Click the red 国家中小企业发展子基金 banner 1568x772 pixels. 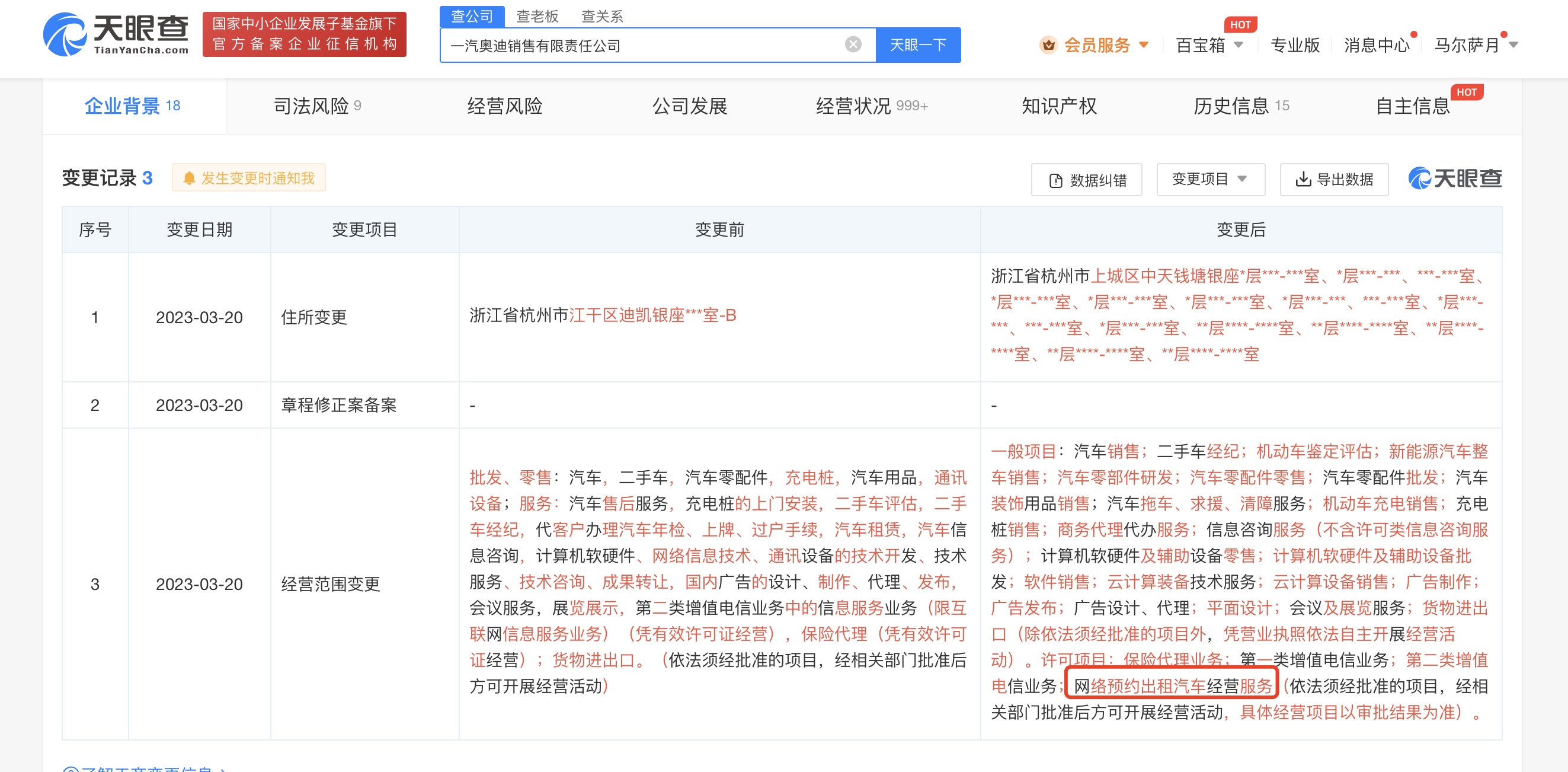click(305, 34)
